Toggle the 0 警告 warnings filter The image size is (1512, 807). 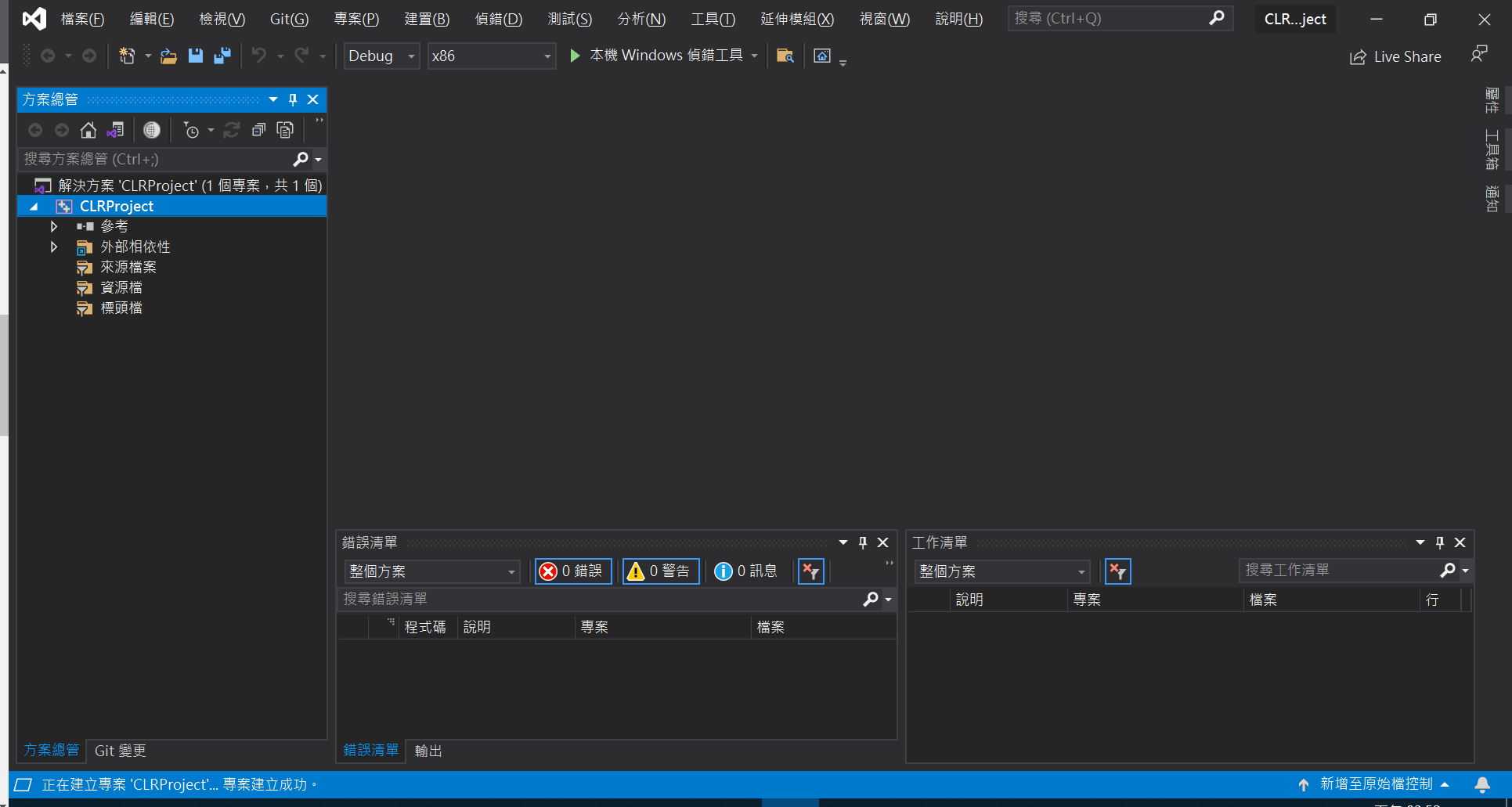(x=661, y=571)
